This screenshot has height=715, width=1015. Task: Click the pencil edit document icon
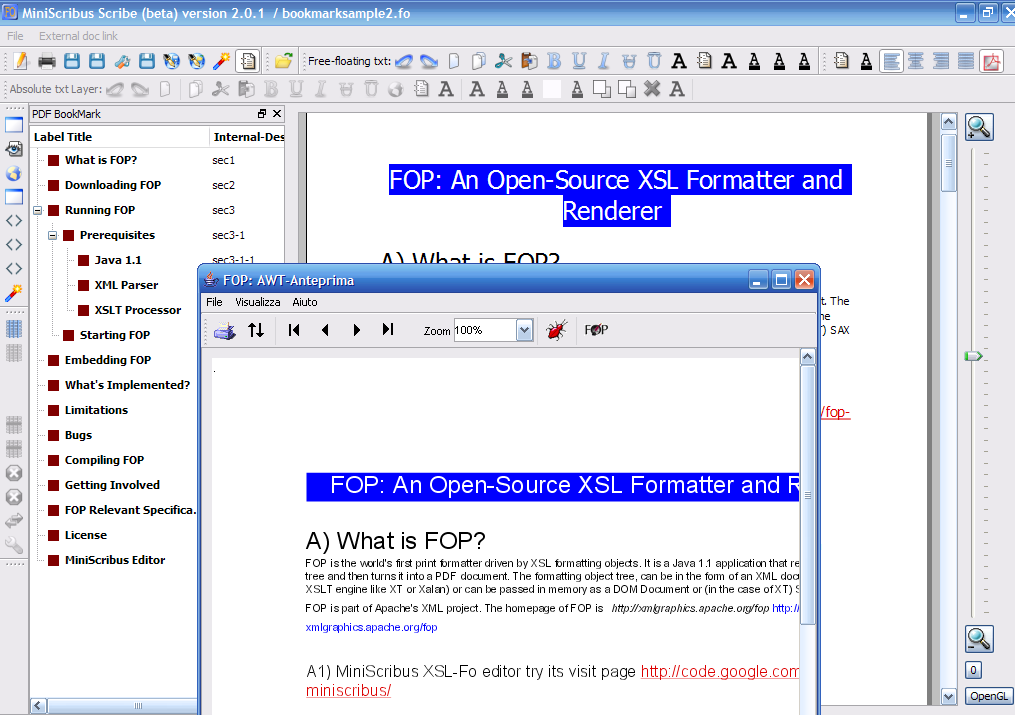click(21, 61)
